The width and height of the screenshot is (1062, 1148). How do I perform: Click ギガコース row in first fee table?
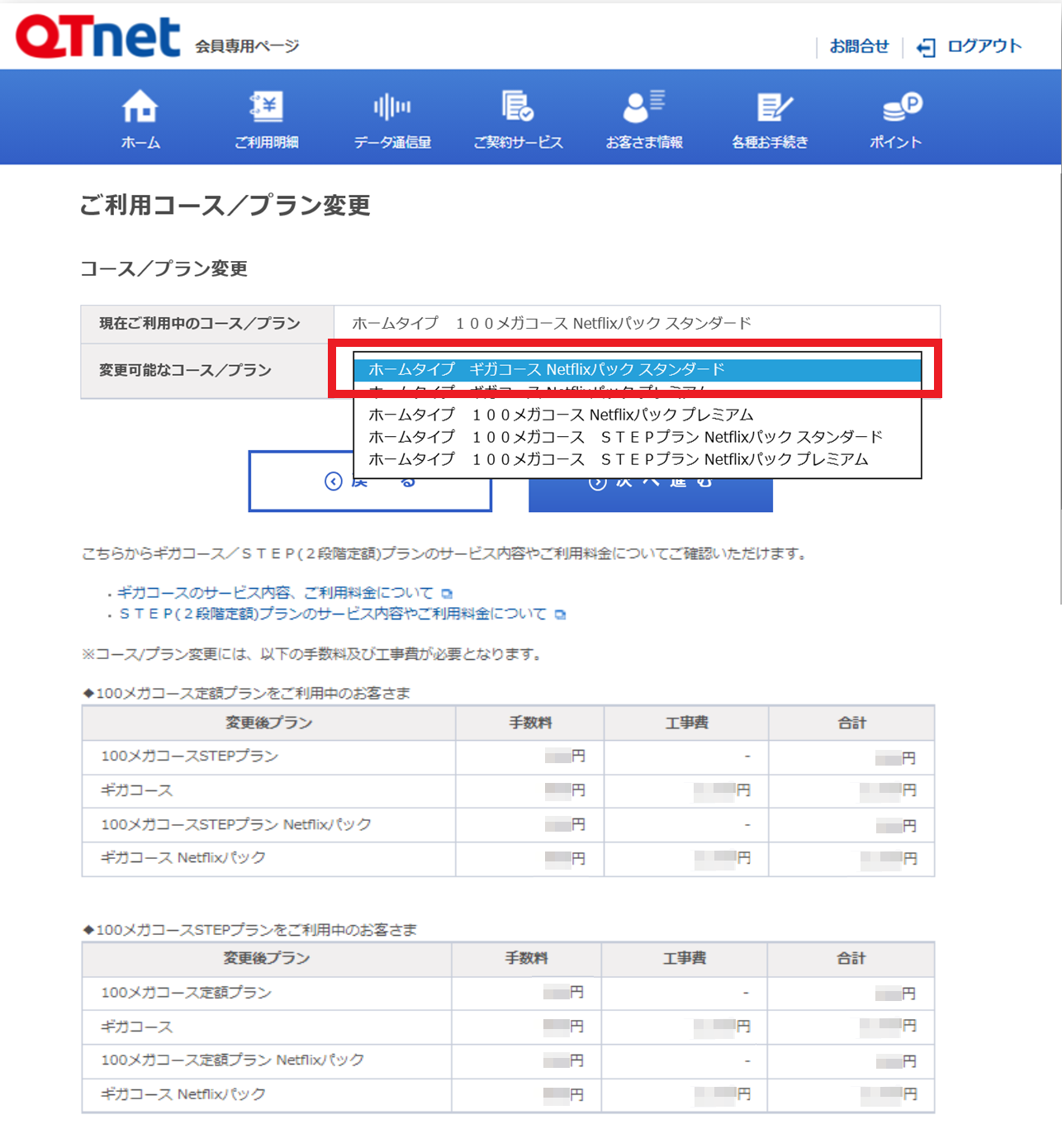pyautogui.click(x=508, y=790)
